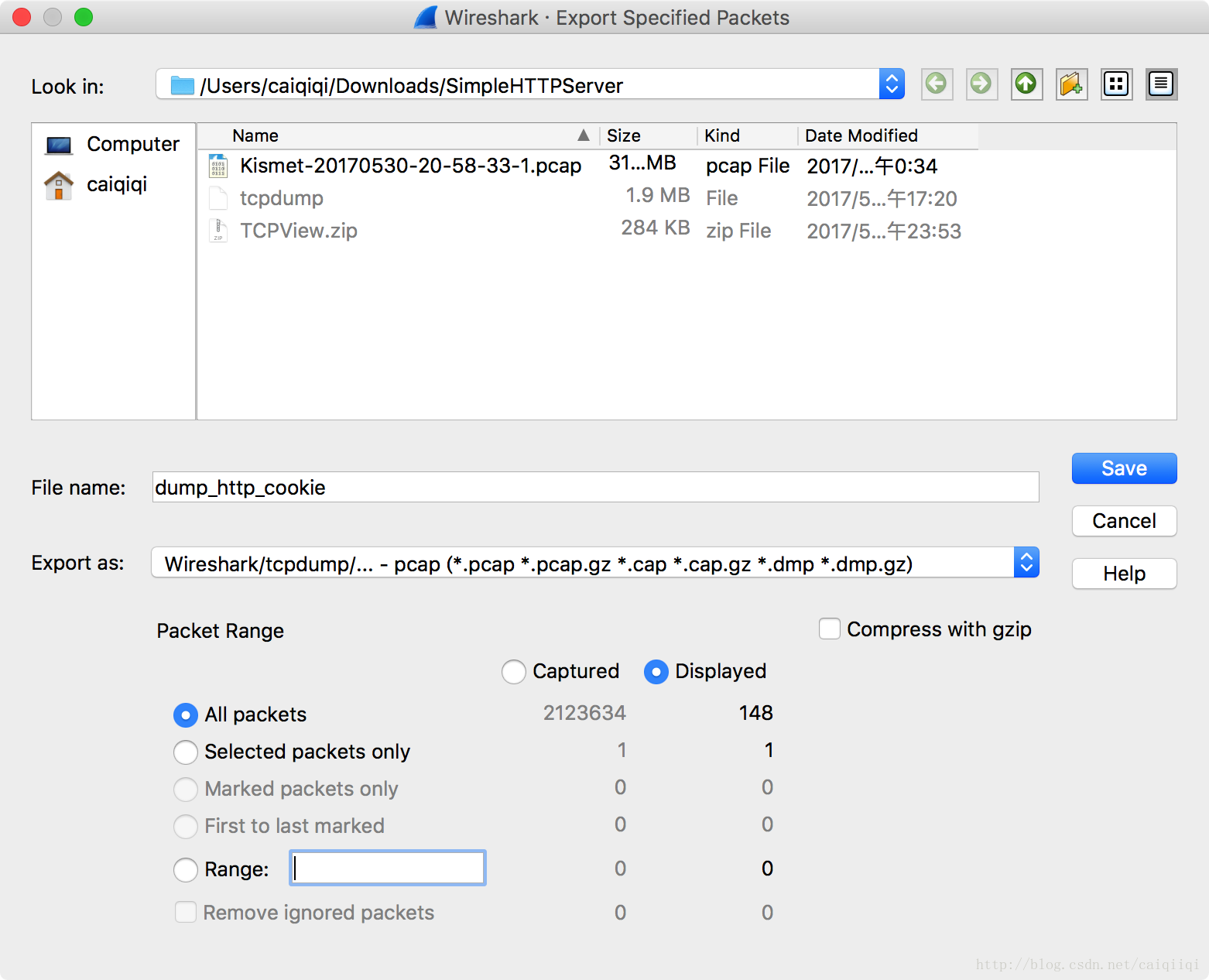Viewport: 1209px width, 980px height.
Task: Sort files by Size column header
Action: pos(649,135)
